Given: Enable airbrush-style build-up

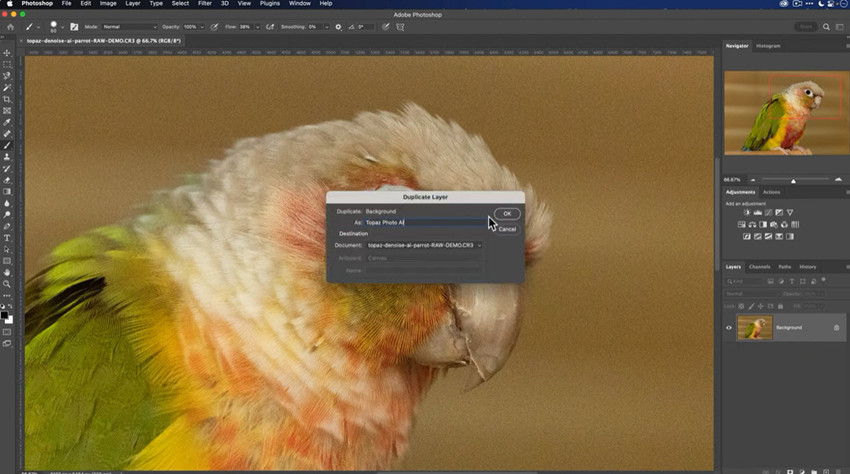Looking at the screenshot, I should pos(270,27).
